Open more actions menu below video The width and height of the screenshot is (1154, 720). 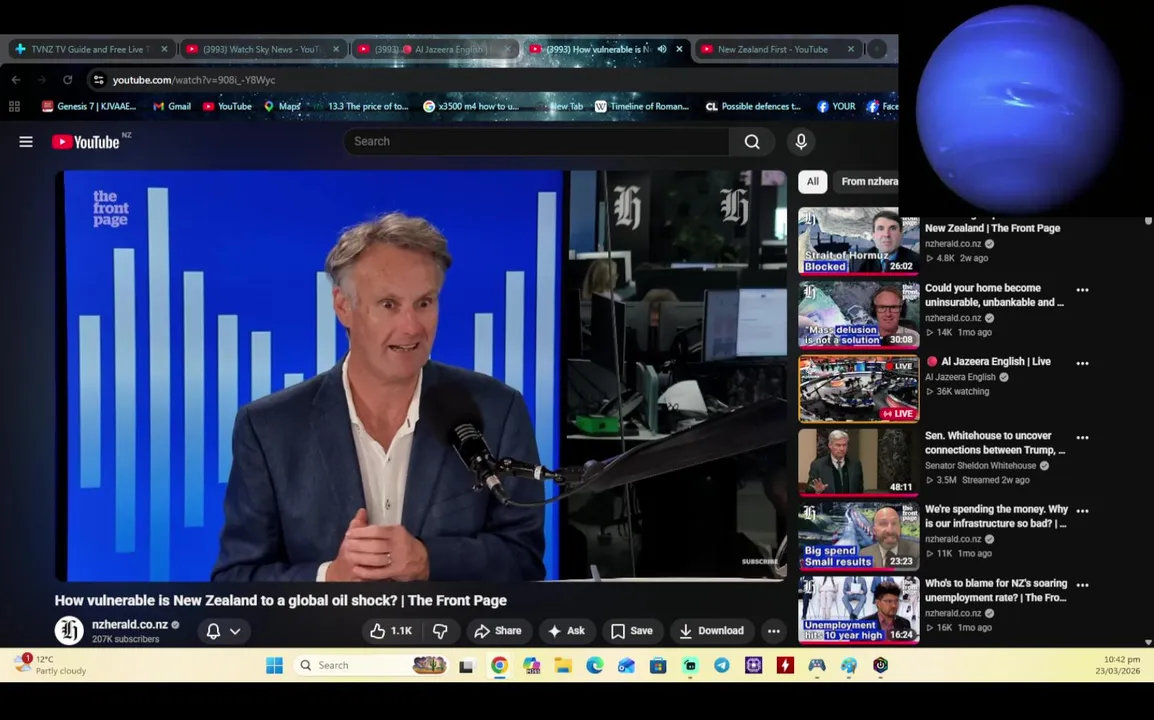[x=774, y=631]
